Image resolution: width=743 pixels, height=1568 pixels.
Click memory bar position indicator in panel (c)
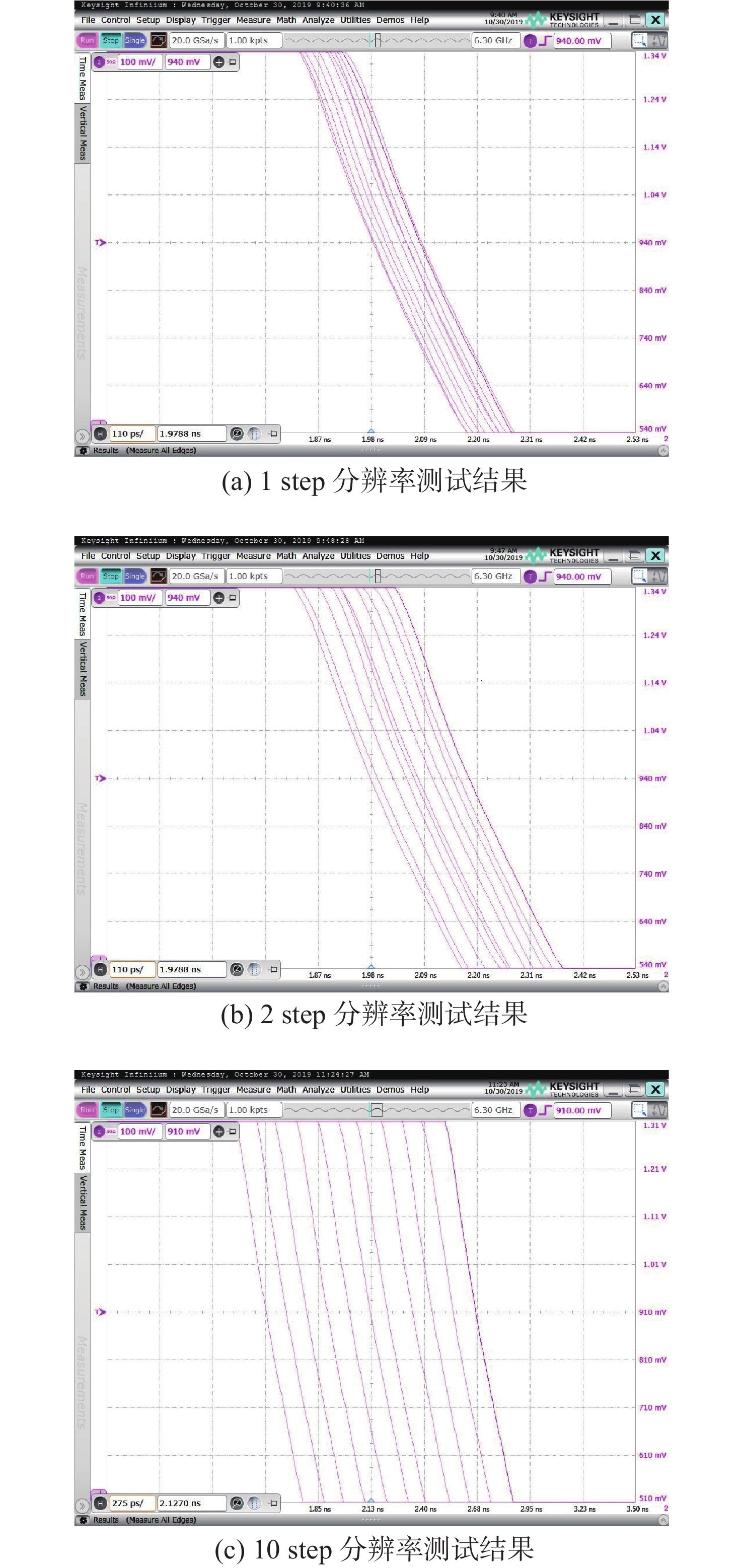(377, 1110)
